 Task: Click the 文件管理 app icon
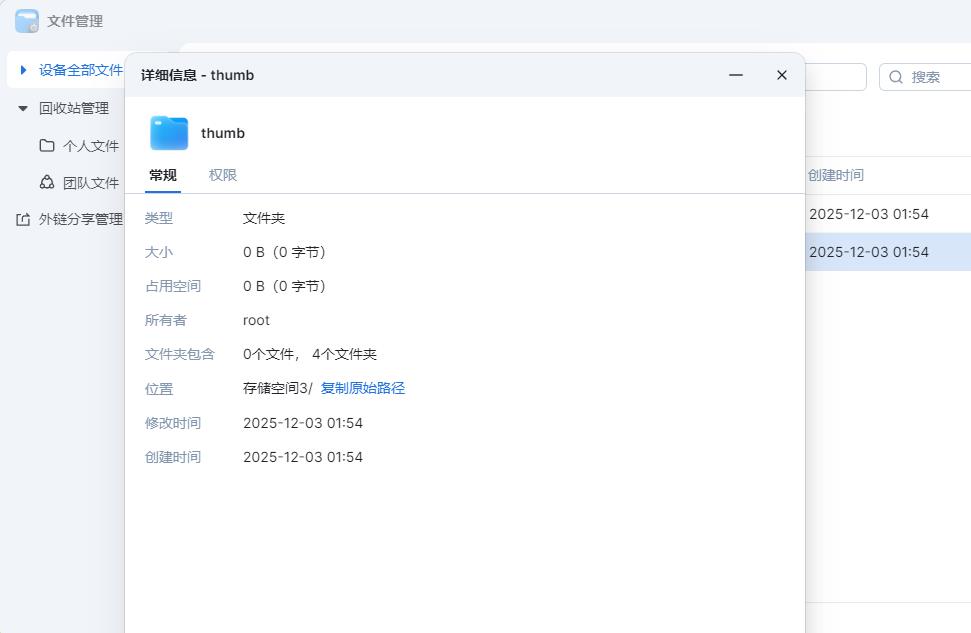tap(27, 21)
